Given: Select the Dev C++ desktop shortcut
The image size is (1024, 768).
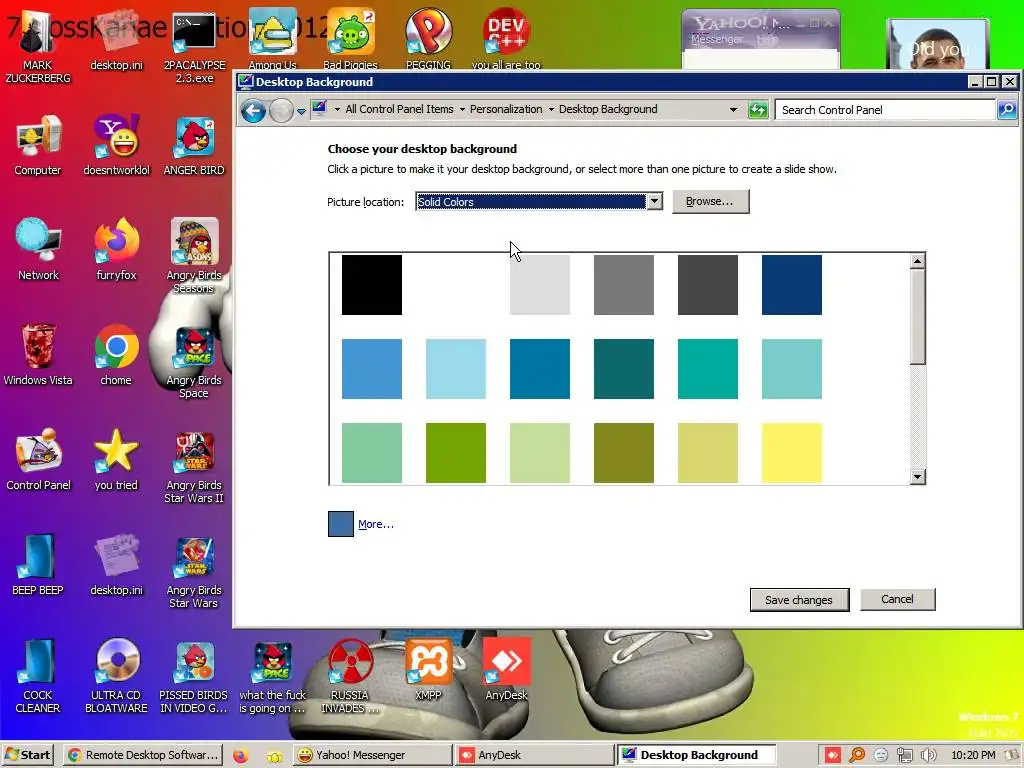Looking at the screenshot, I should [506, 39].
